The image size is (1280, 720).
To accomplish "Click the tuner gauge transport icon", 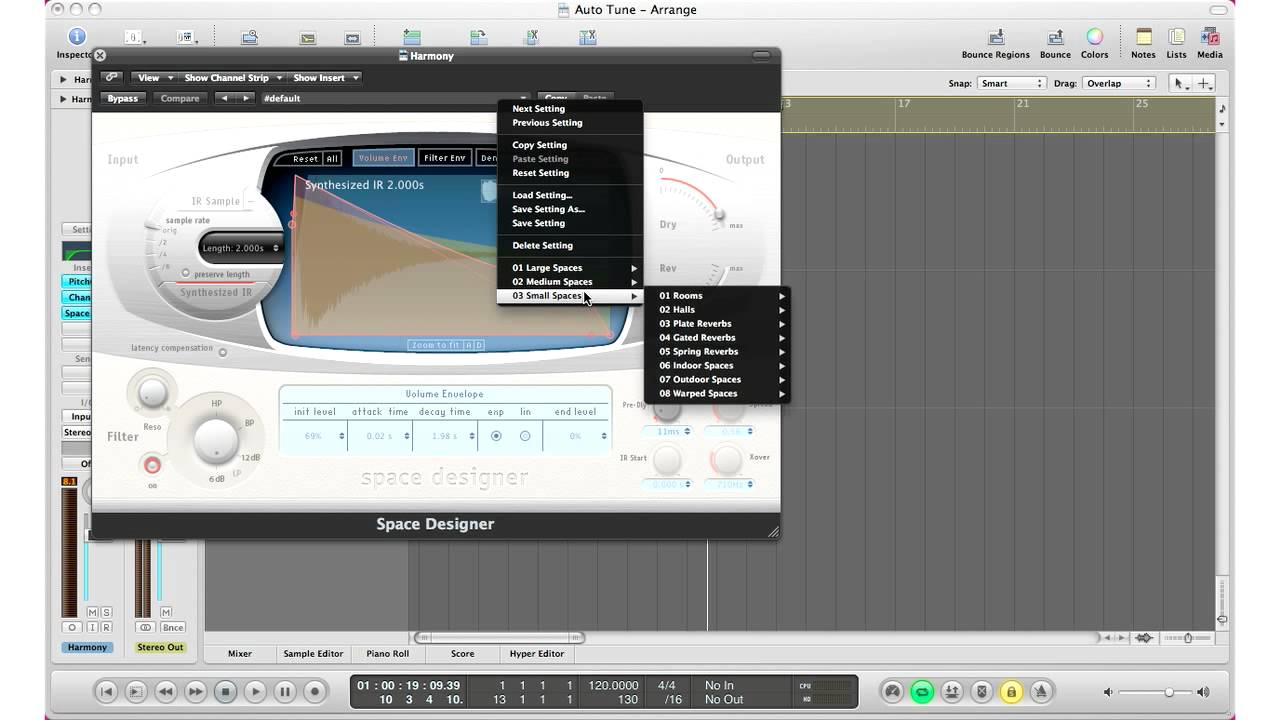I will pyautogui.click(x=892, y=691).
